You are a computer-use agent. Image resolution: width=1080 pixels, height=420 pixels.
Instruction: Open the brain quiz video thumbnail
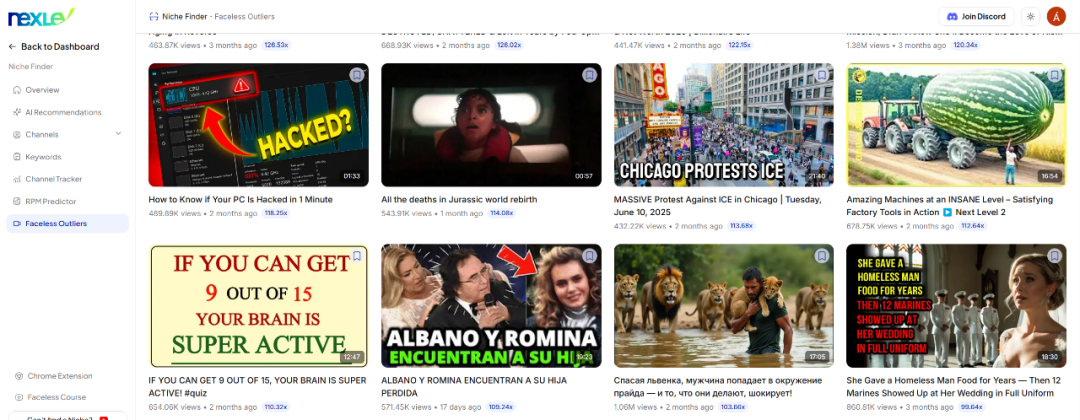(258, 306)
